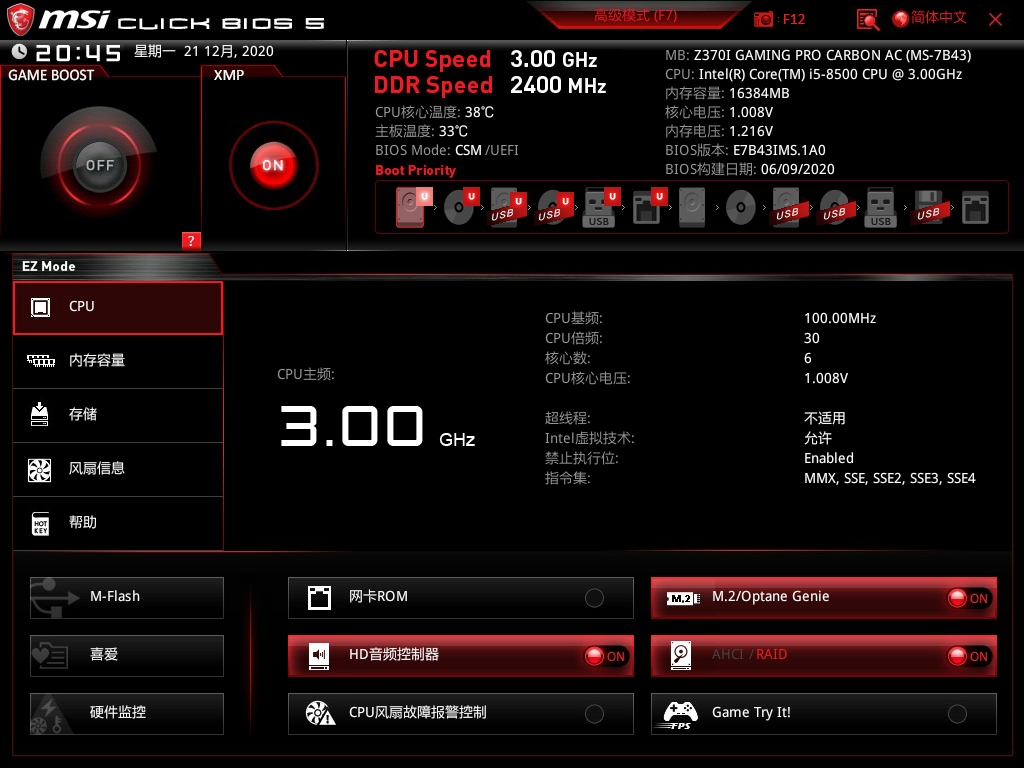Click the 20:45 time display
Screen dimensions: 1024x768
click(78, 52)
